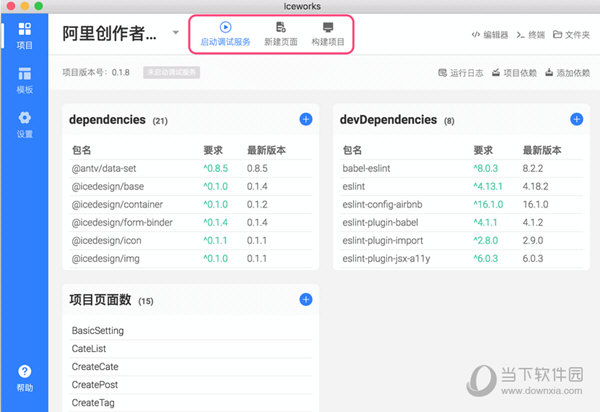Open the 终端 terminal
Viewport: 600px width, 412px height.
click(x=530, y=35)
